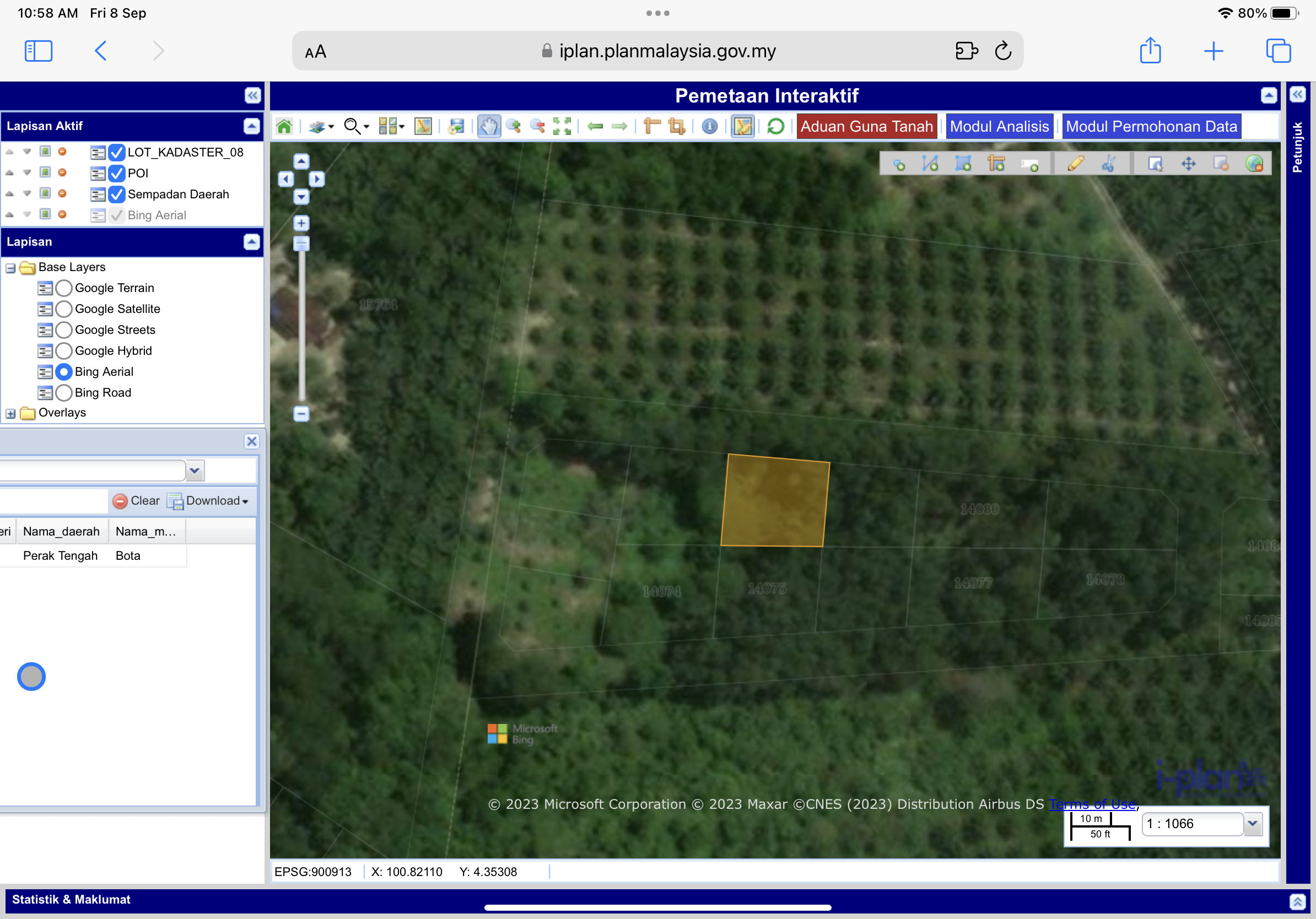Uncheck the LOT_KADASTER_08 layer checkbox
Viewport: 1316px width, 919px height.
pos(117,153)
